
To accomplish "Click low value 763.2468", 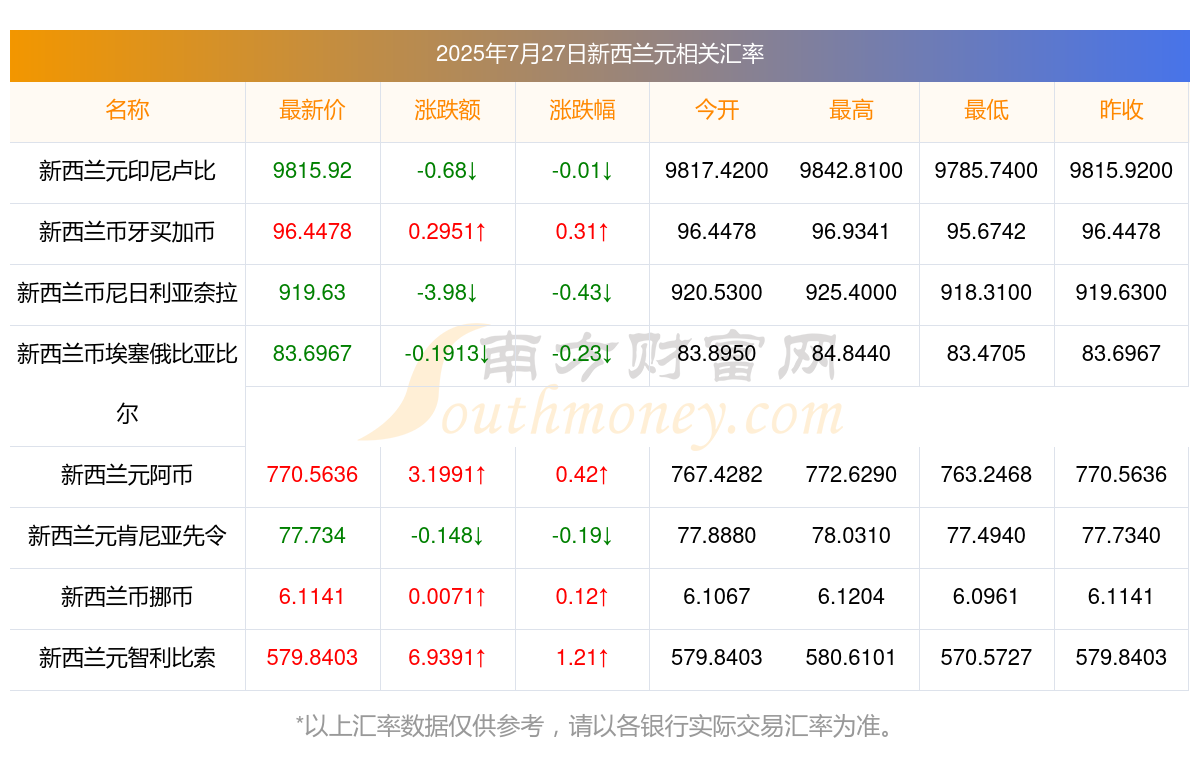I will [986, 475].
